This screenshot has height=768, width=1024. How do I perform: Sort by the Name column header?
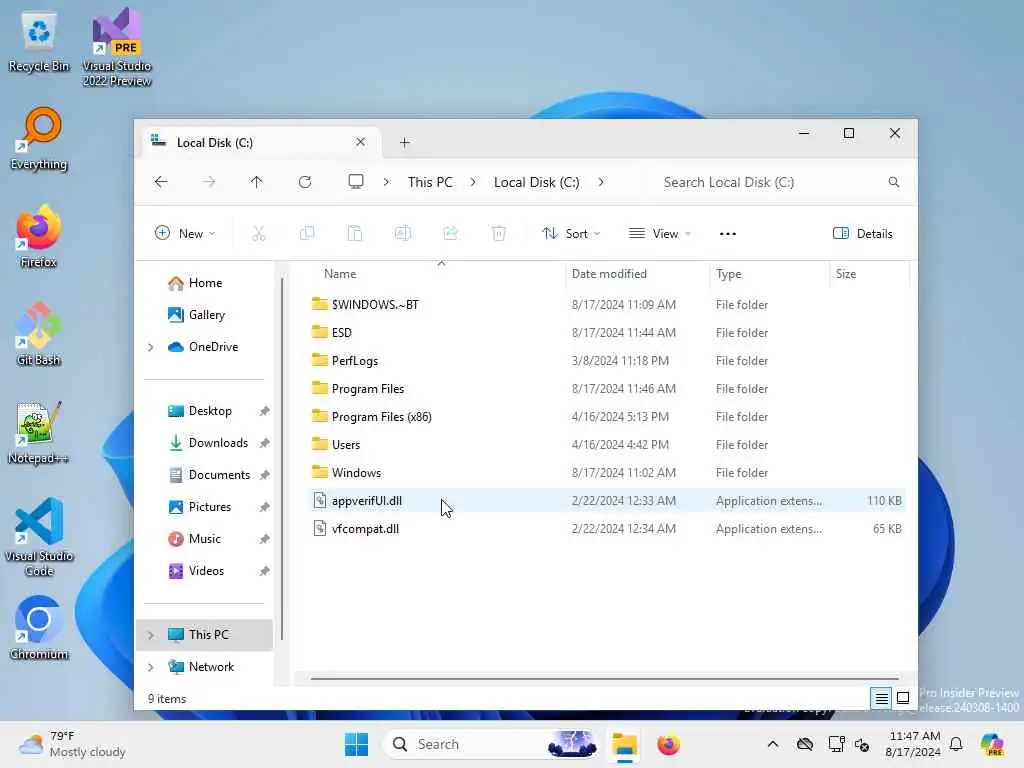point(340,274)
